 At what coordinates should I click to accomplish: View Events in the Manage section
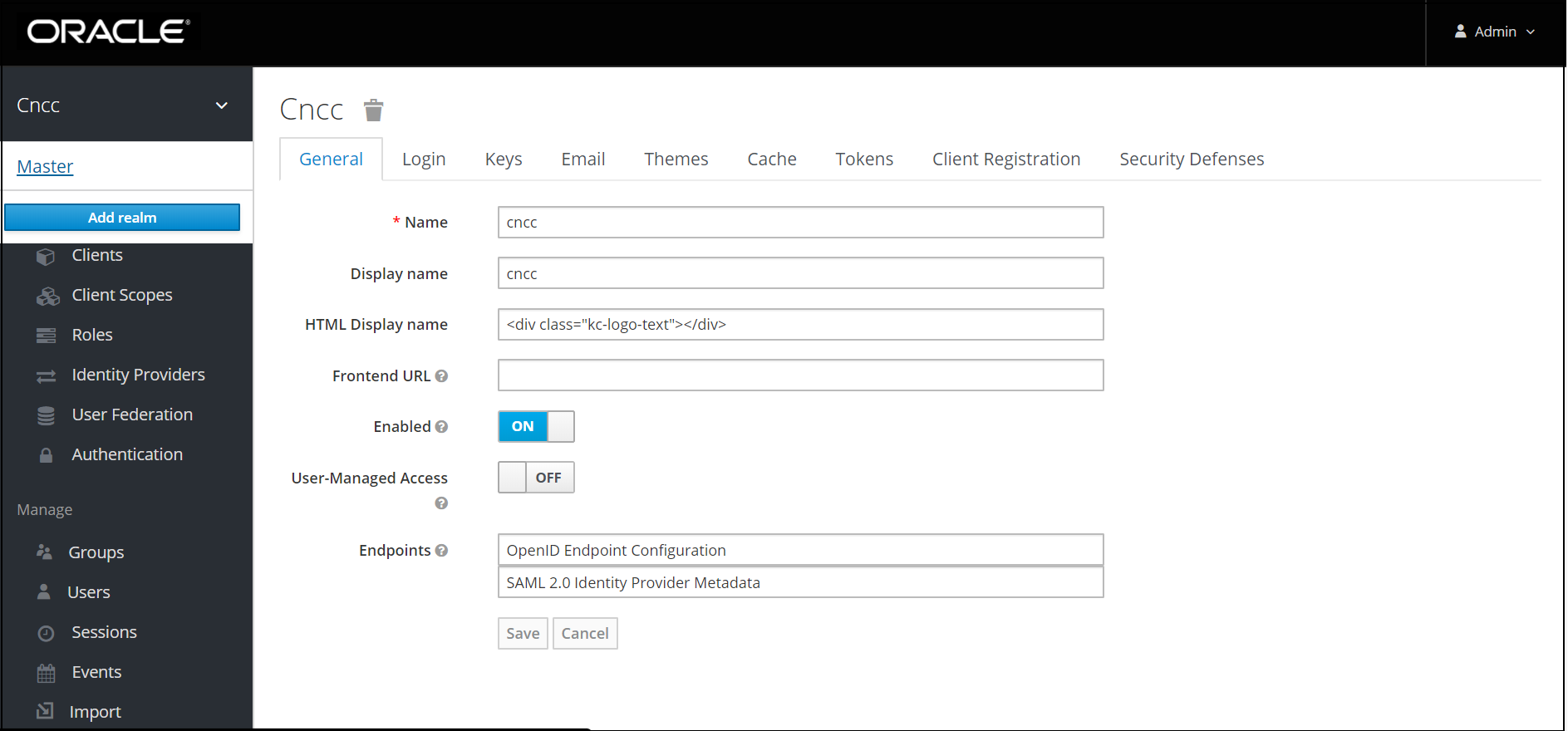click(96, 673)
